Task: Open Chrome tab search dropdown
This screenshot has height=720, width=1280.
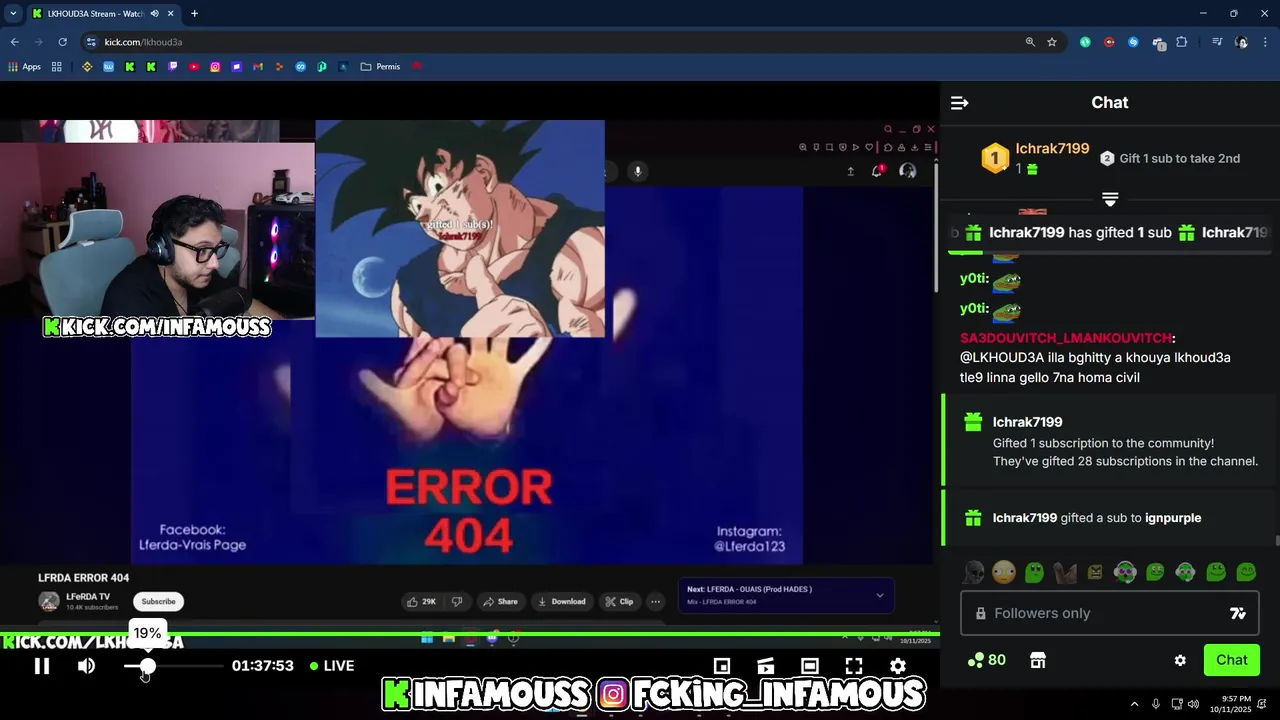Action: (x=13, y=13)
